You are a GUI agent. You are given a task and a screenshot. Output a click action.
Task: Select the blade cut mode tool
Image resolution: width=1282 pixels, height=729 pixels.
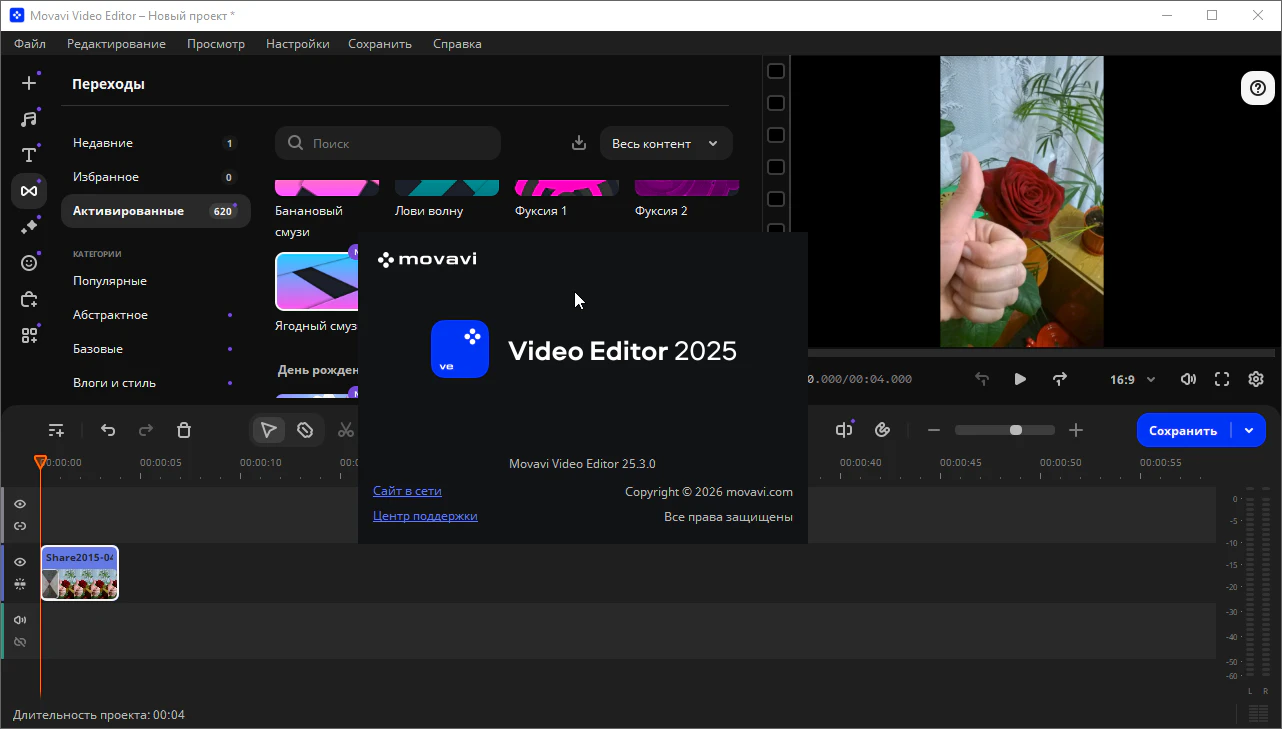305,430
